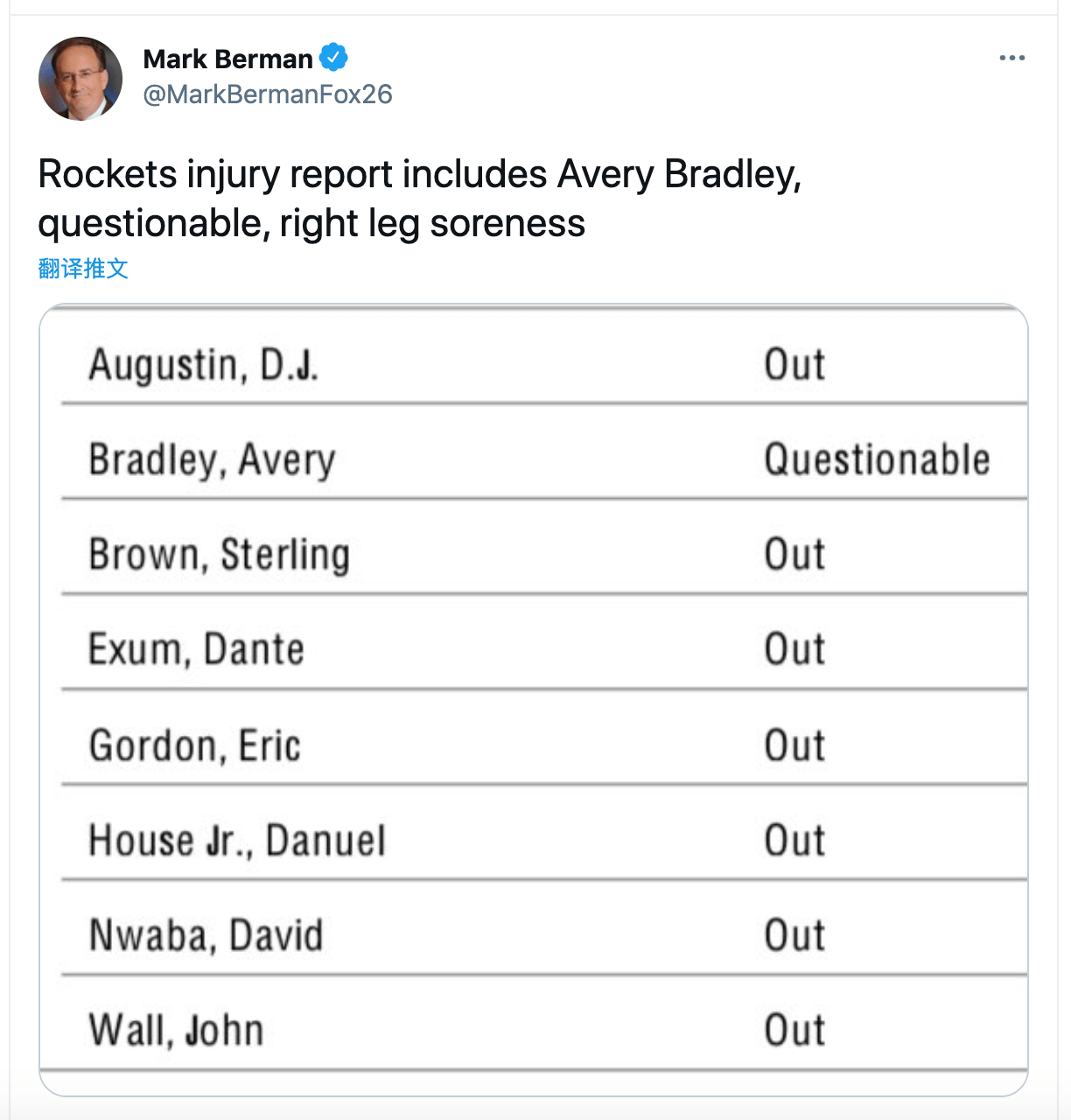This screenshot has width=1071, height=1120.
Task: Click the Gordon, Eric row name
Action: [195, 745]
